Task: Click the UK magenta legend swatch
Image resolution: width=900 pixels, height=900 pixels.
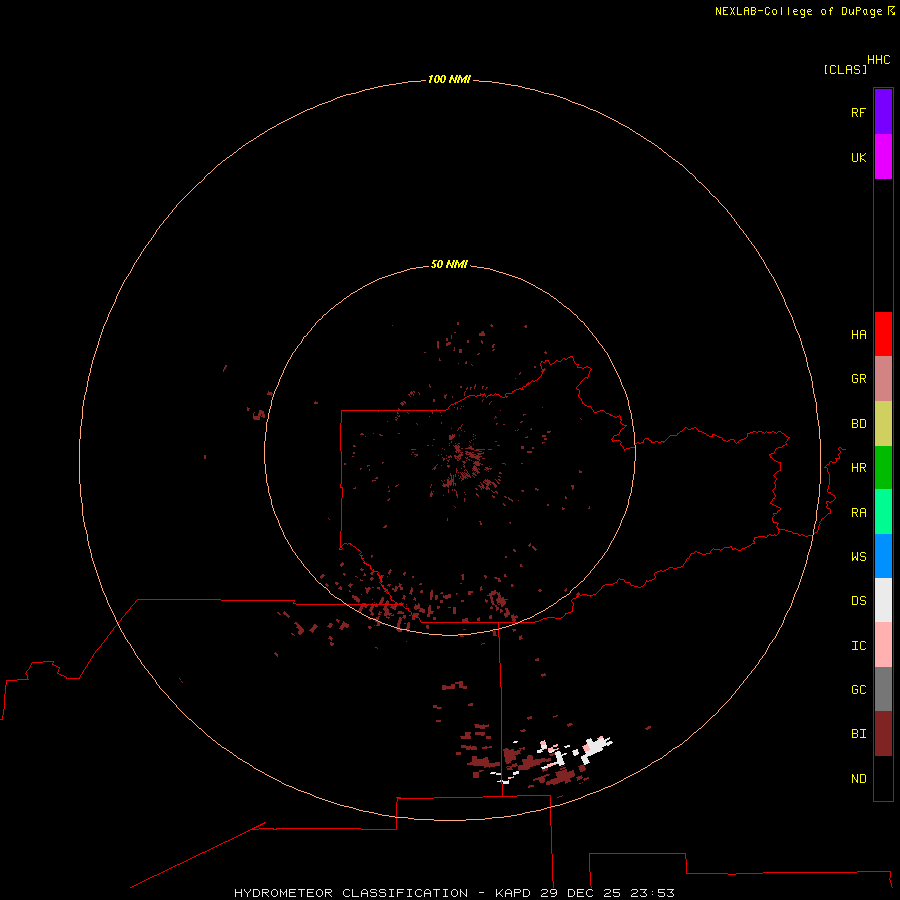Action: click(x=883, y=157)
